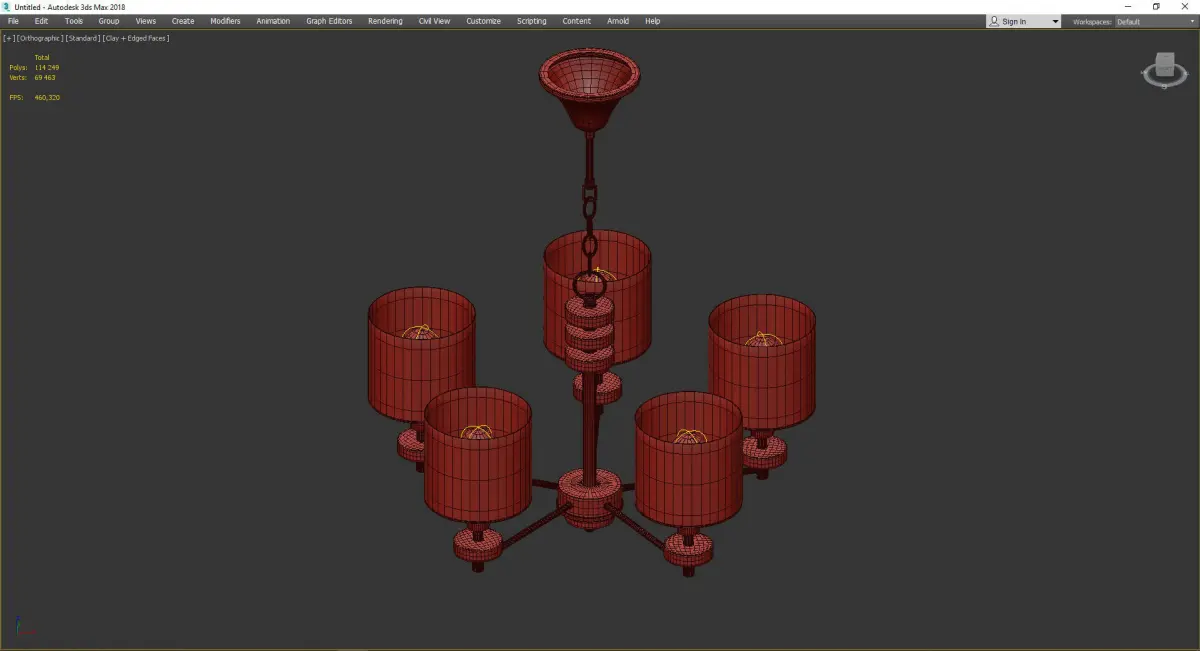Image resolution: width=1200 pixels, height=651 pixels.
Task: Click the Total statistics heading
Action: (x=42, y=57)
